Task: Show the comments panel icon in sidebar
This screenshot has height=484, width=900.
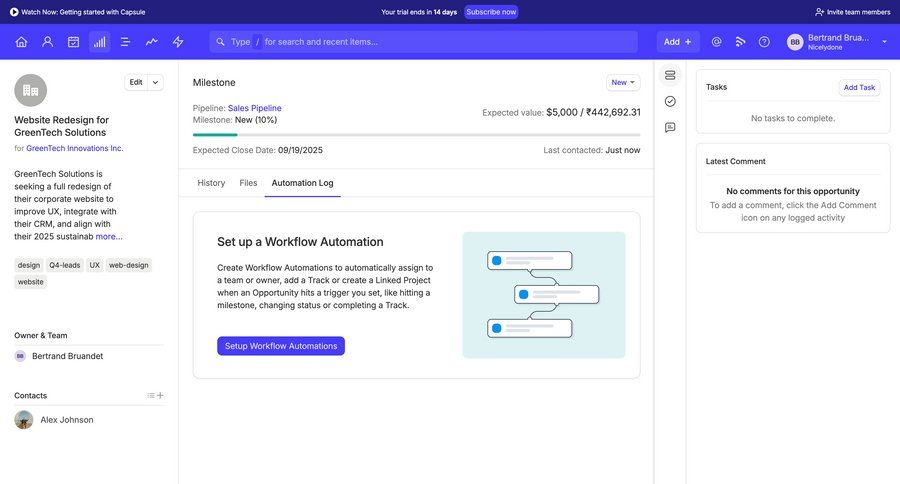Action: click(670, 127)
